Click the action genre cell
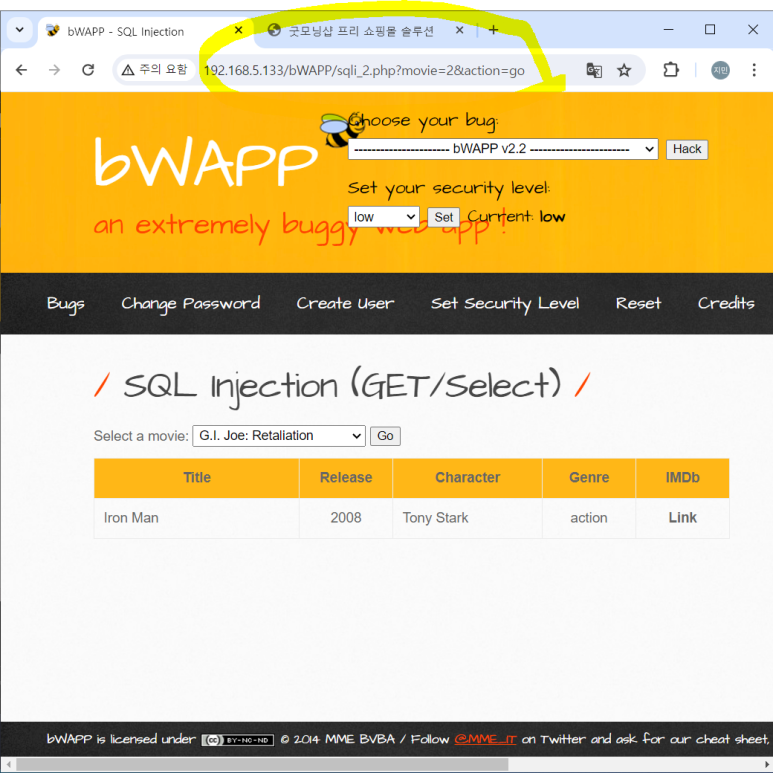The height and width of the screenshot is (773, 773). [x=589, y=518]
